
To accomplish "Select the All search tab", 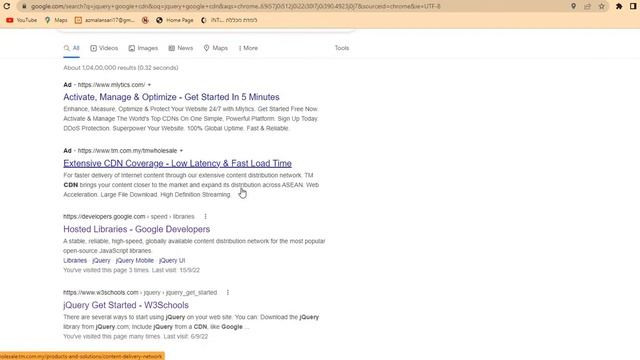I will pos(71,48).
